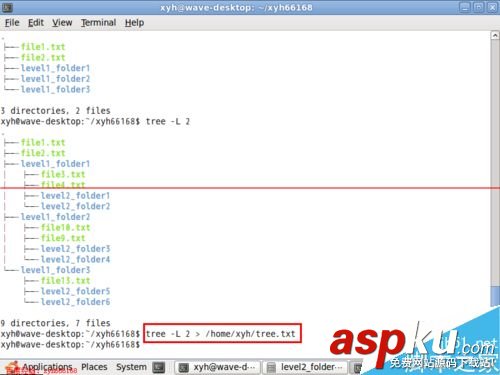Click 'tree -L 2' command text
500x375 pixels.
168,121
